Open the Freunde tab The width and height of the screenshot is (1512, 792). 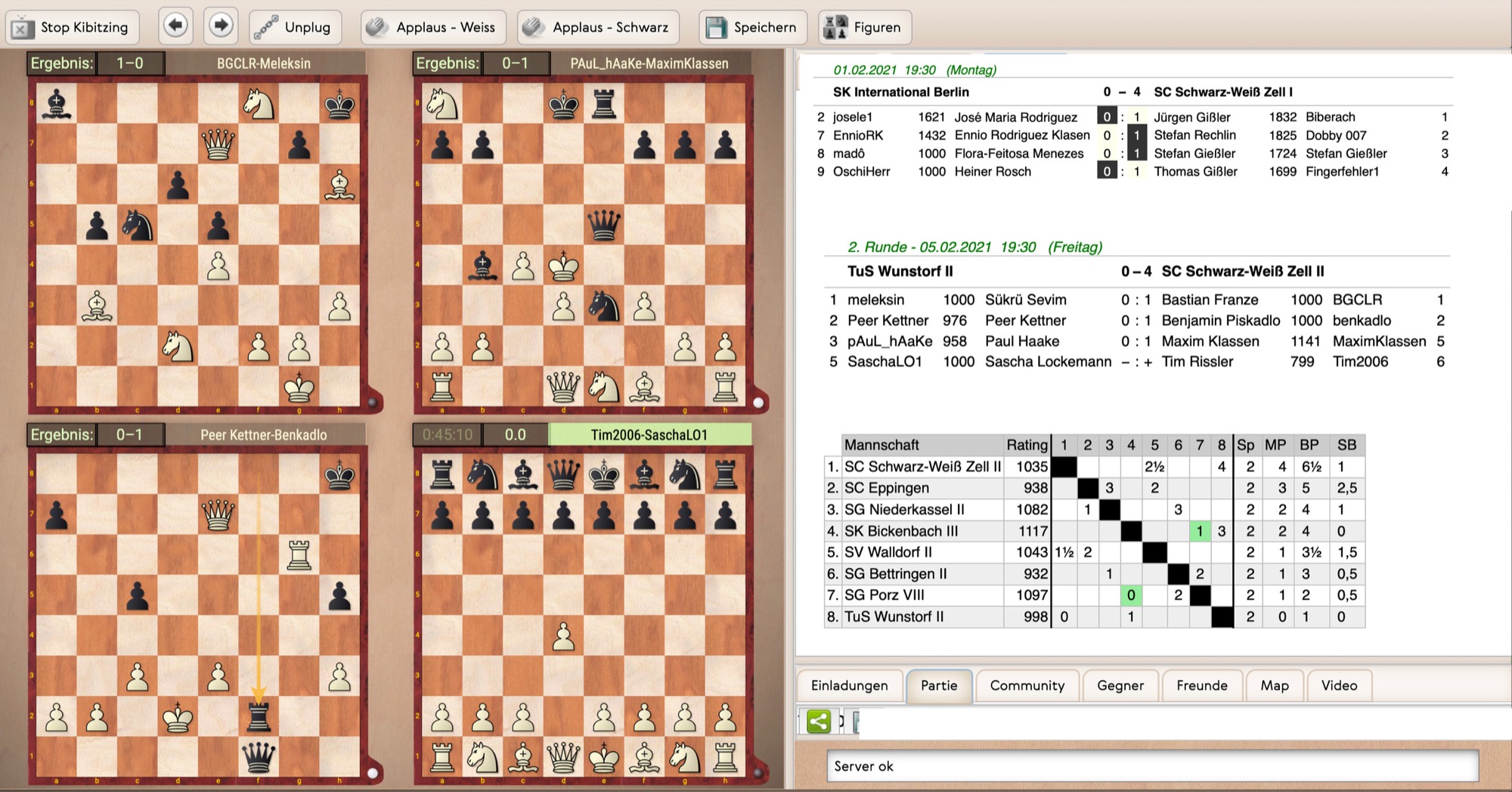click(1201, 685)
